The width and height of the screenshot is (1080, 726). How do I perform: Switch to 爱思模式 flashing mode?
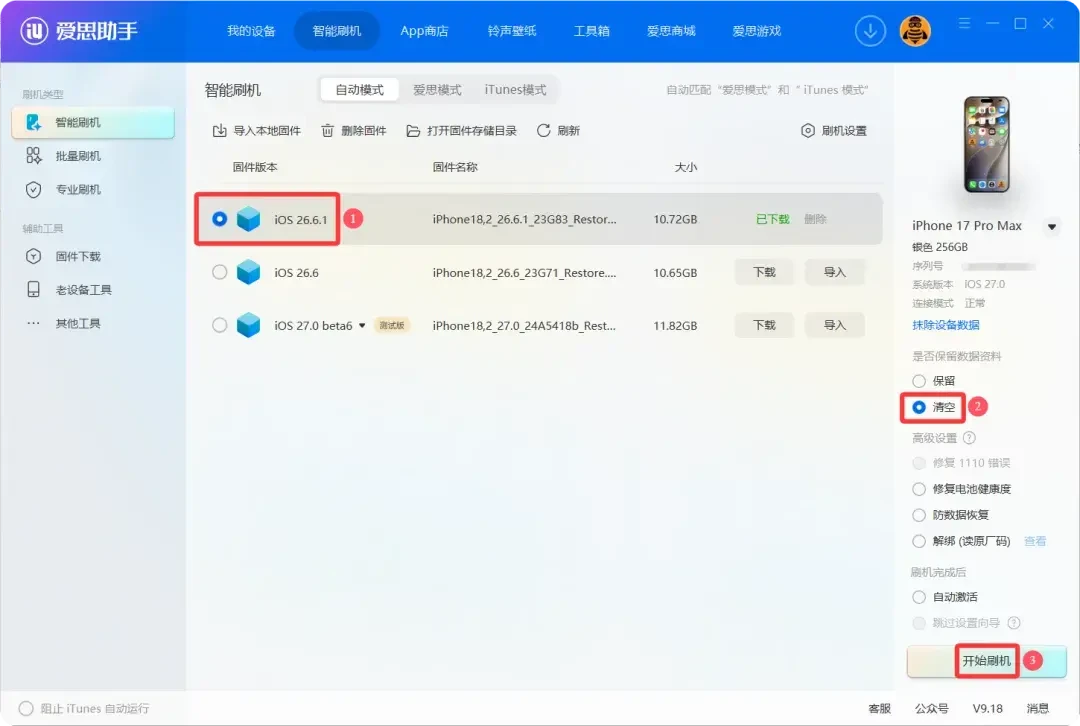437,90
